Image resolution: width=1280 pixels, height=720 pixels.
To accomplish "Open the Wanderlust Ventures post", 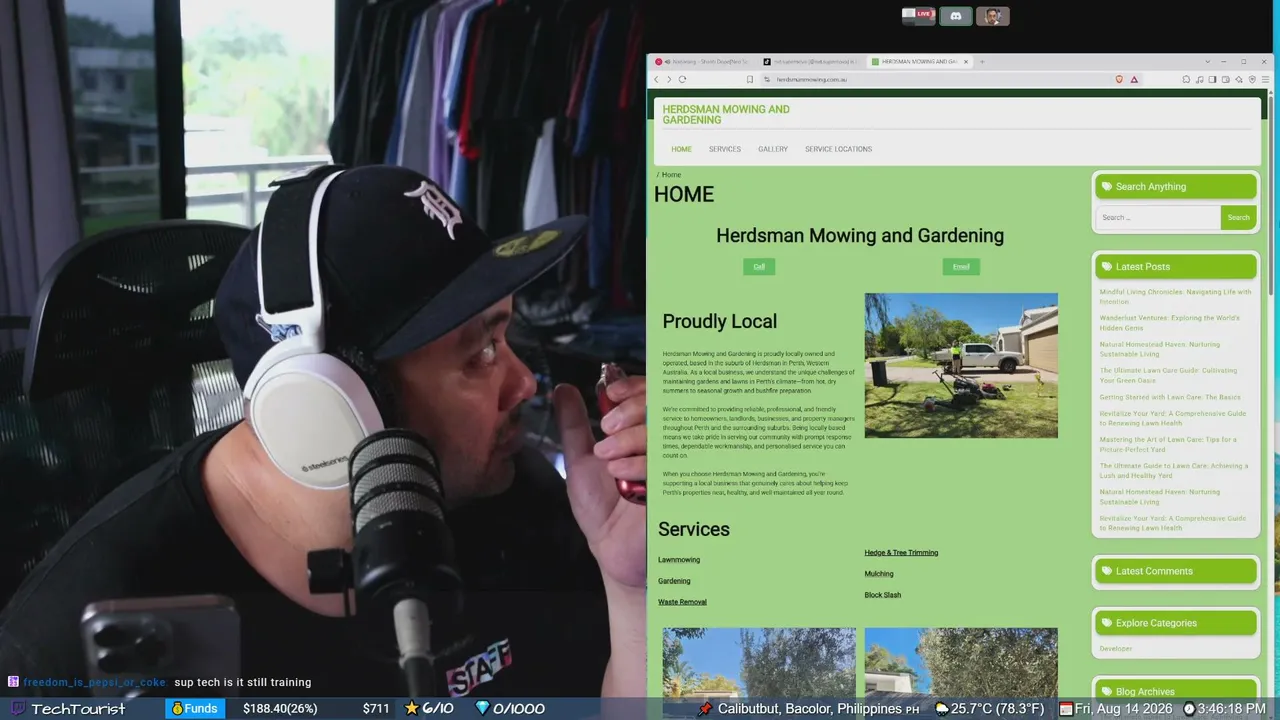I will coord(1170,323).
